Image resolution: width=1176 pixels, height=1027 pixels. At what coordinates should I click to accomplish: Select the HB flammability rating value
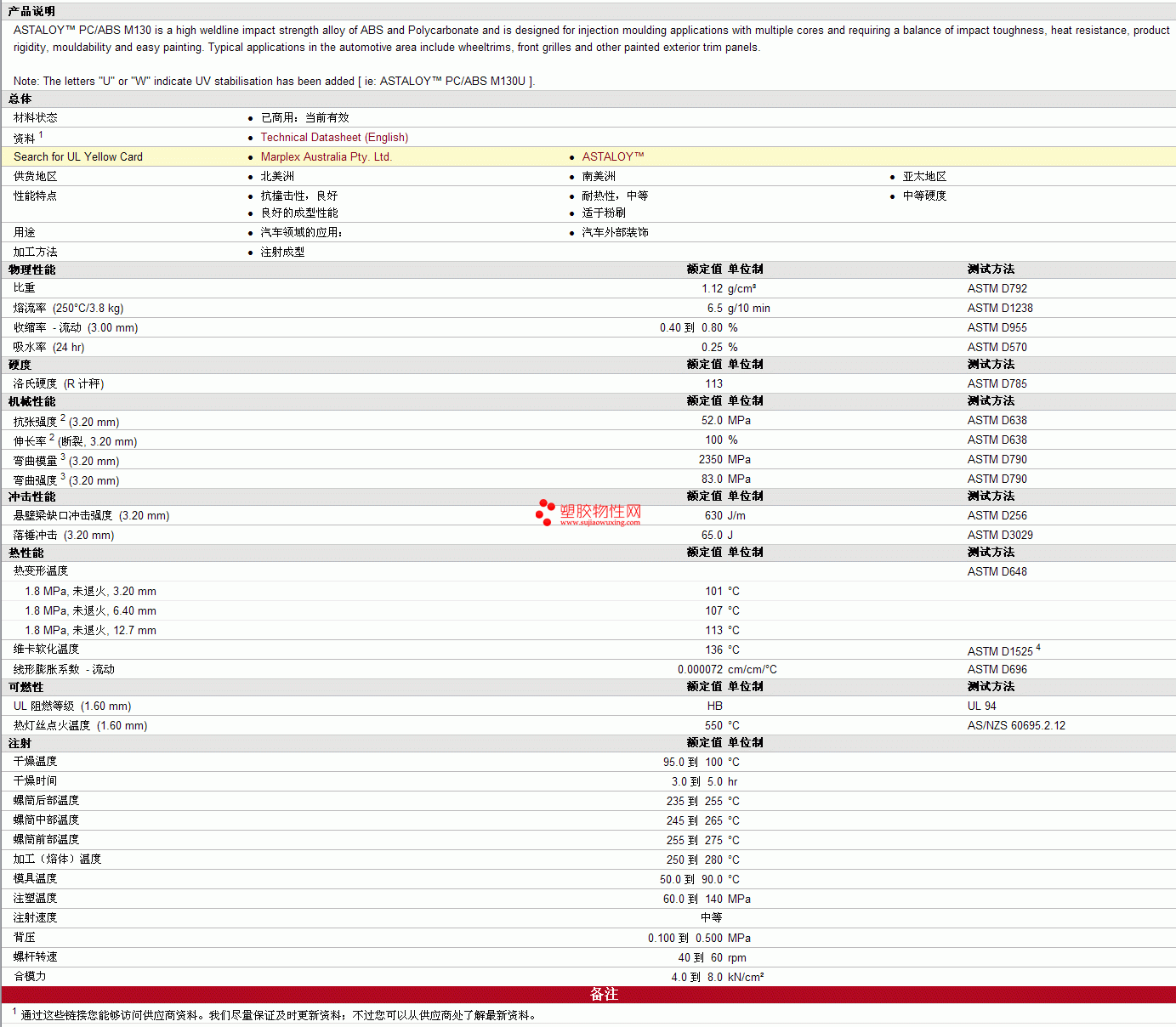click(715, 706)
